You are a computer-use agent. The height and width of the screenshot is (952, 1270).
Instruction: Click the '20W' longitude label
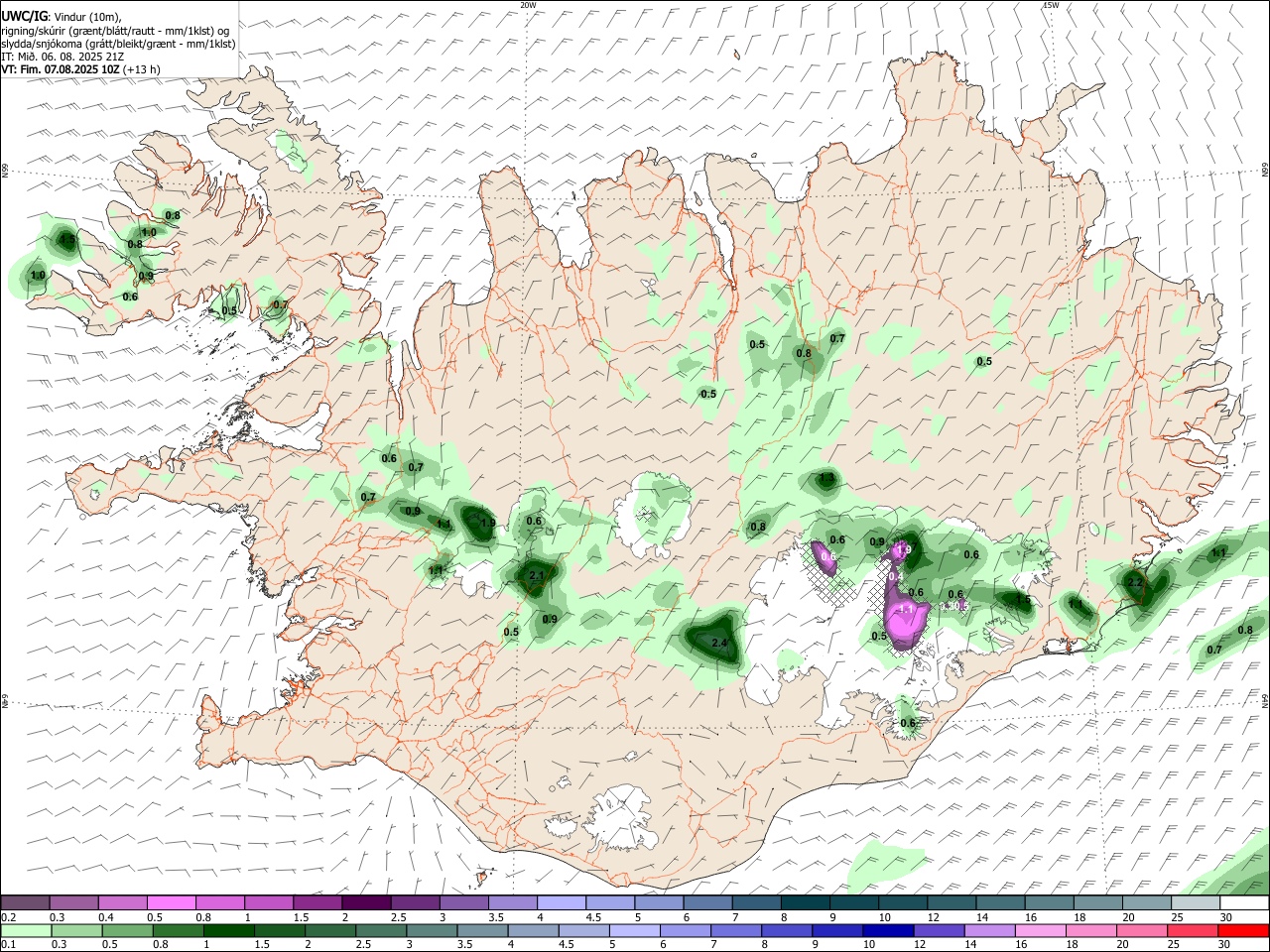pyautogui.click(x=528, y=5)
